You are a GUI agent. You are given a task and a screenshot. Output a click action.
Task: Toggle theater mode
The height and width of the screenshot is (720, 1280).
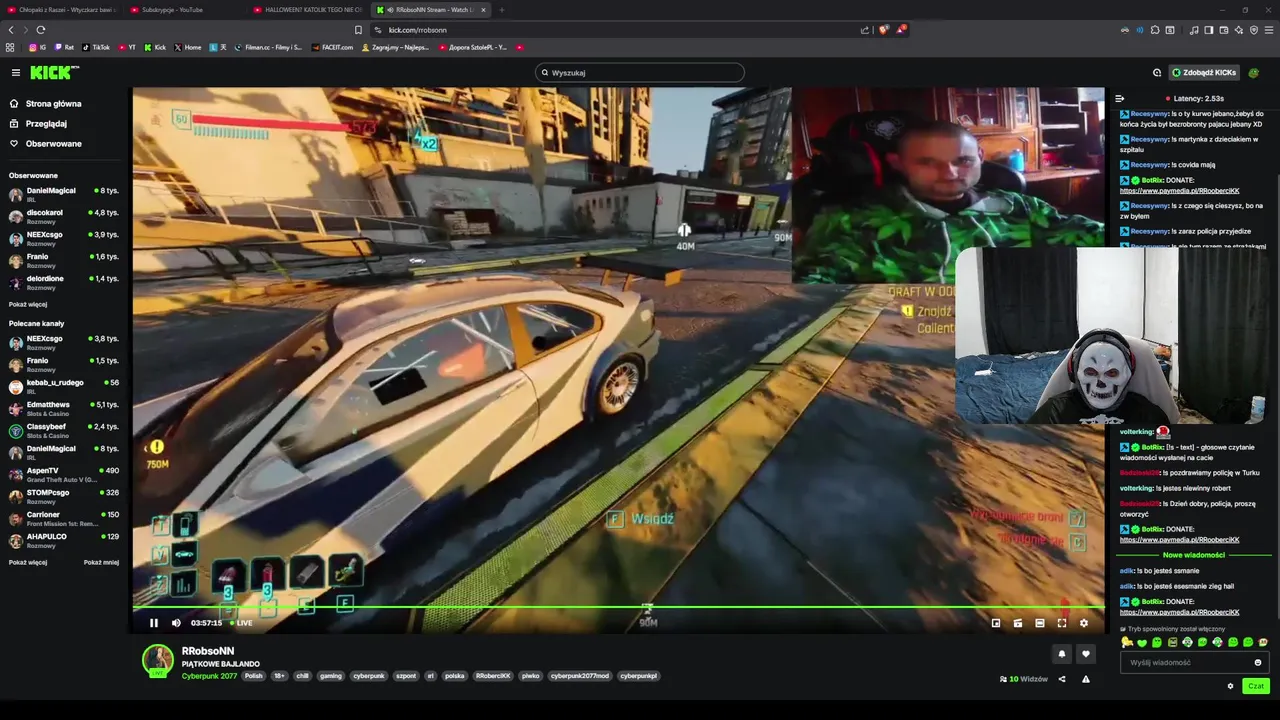tap(1040, 623)
